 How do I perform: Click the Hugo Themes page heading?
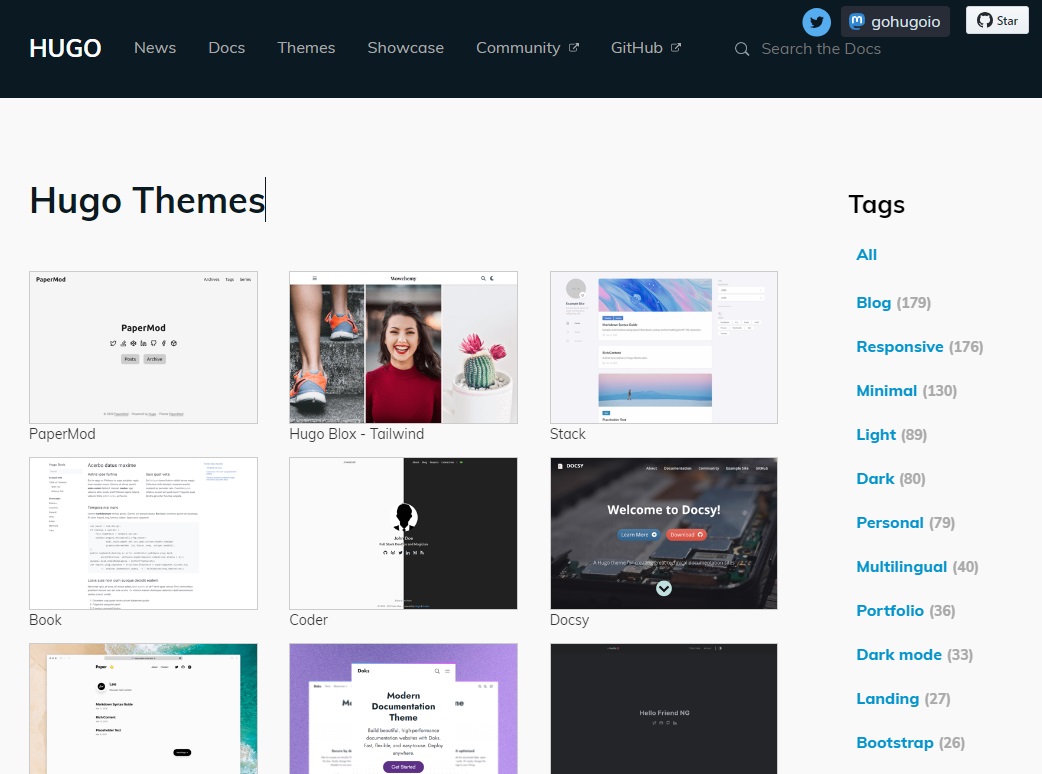tap(148, 200)
